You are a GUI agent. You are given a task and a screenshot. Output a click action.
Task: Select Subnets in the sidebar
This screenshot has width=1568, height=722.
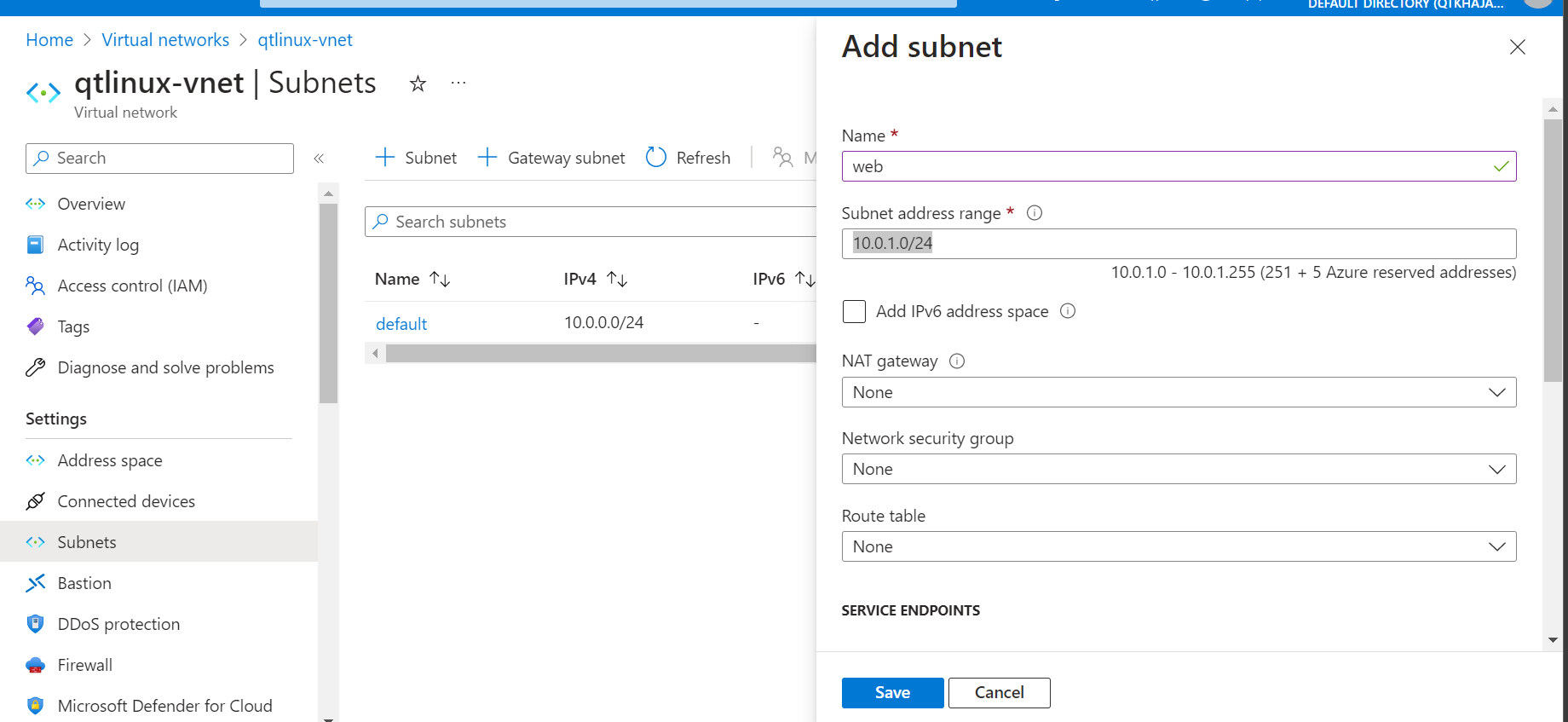pos(159,542)
